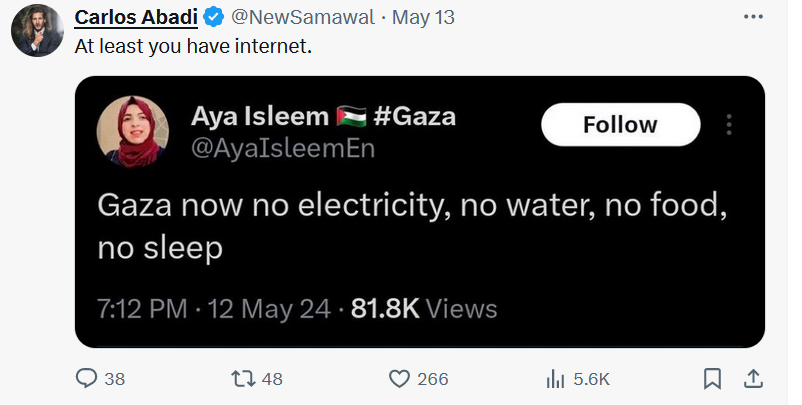This screenshot has width=802, height=405.
Task: Open Carlos Abadi profile name link
Action: pyautogui.click(x=136, y=18)
